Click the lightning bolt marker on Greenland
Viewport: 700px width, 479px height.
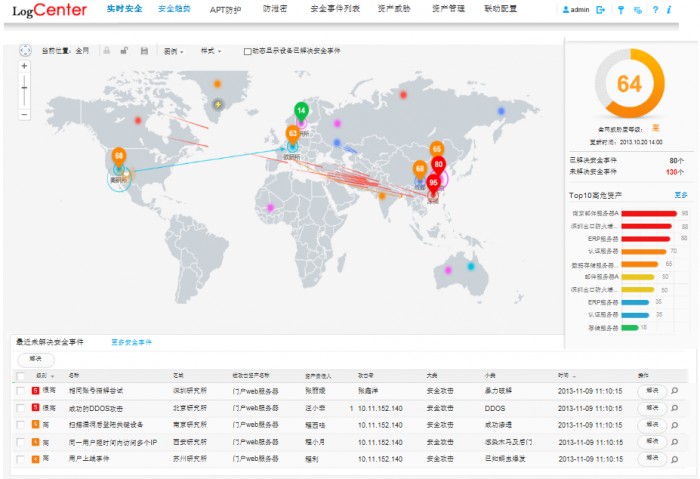click(x=218, y=104)
